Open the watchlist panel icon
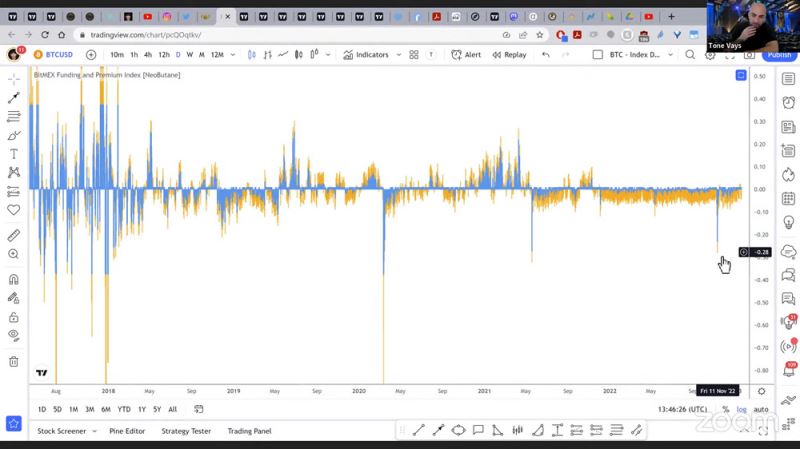Viewport: 800px width, 449px height. tap(788, 77)
